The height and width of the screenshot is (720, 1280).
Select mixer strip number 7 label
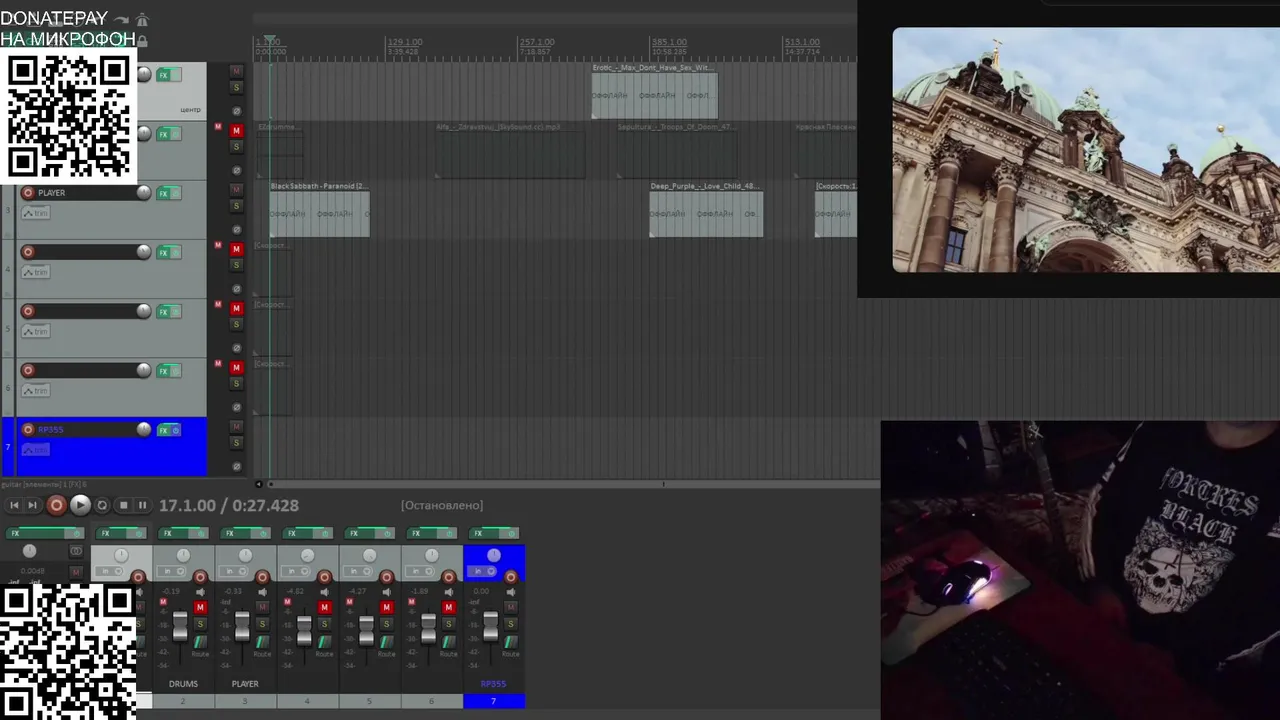(493, 701)
